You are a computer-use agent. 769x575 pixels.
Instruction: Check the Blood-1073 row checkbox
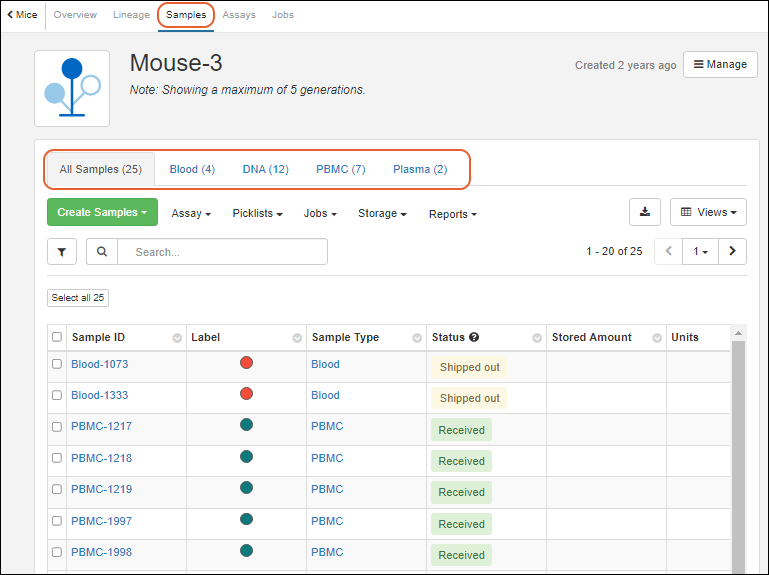[x=57, y=365]
